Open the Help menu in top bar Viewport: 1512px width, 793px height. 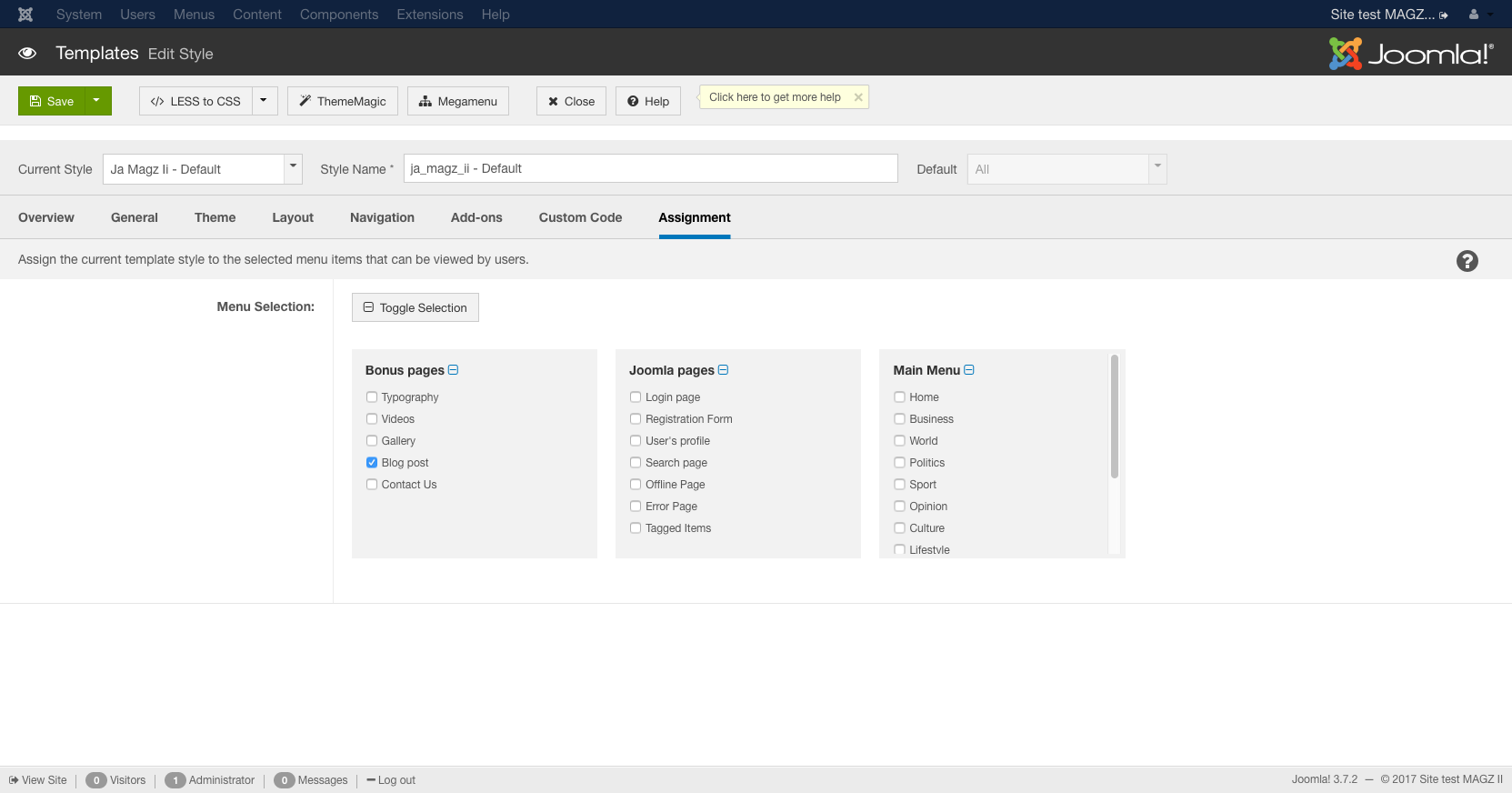click(496, 15)
